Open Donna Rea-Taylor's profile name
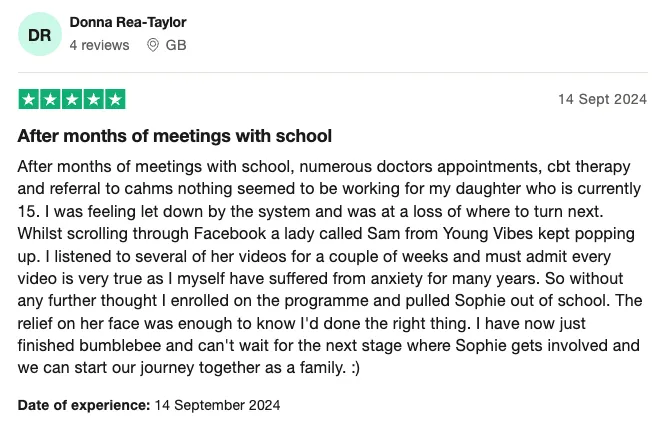Screen dimensions: 662x427 coord(128,22)
